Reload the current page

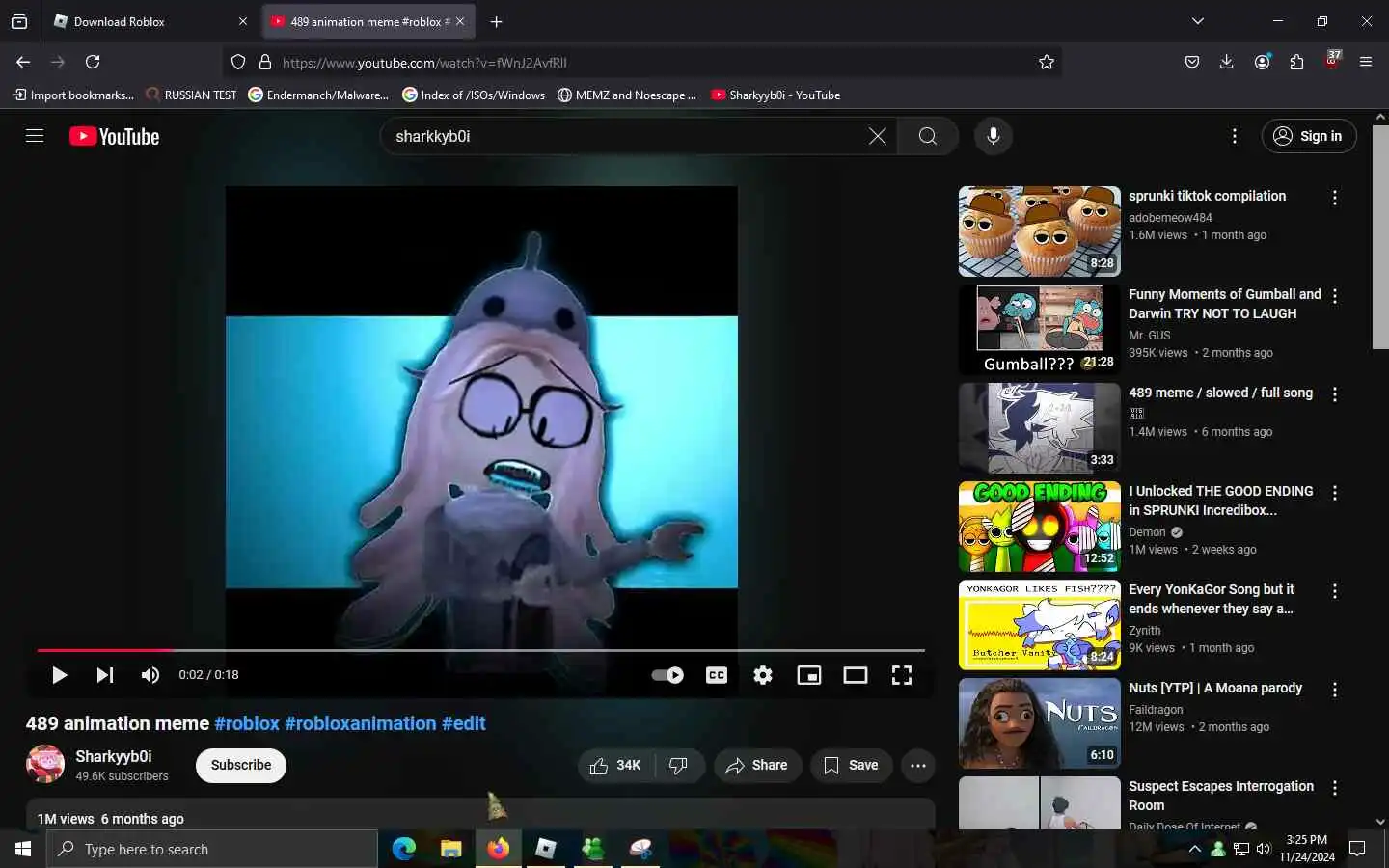(x=93, y=62)
